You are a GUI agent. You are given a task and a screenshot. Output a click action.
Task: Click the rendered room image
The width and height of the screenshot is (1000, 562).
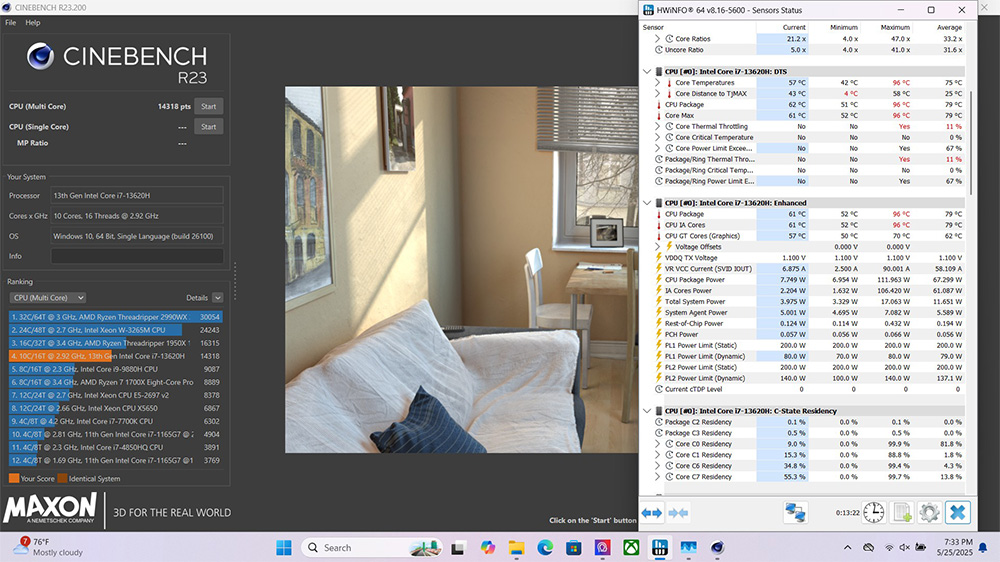pos(461,270)
